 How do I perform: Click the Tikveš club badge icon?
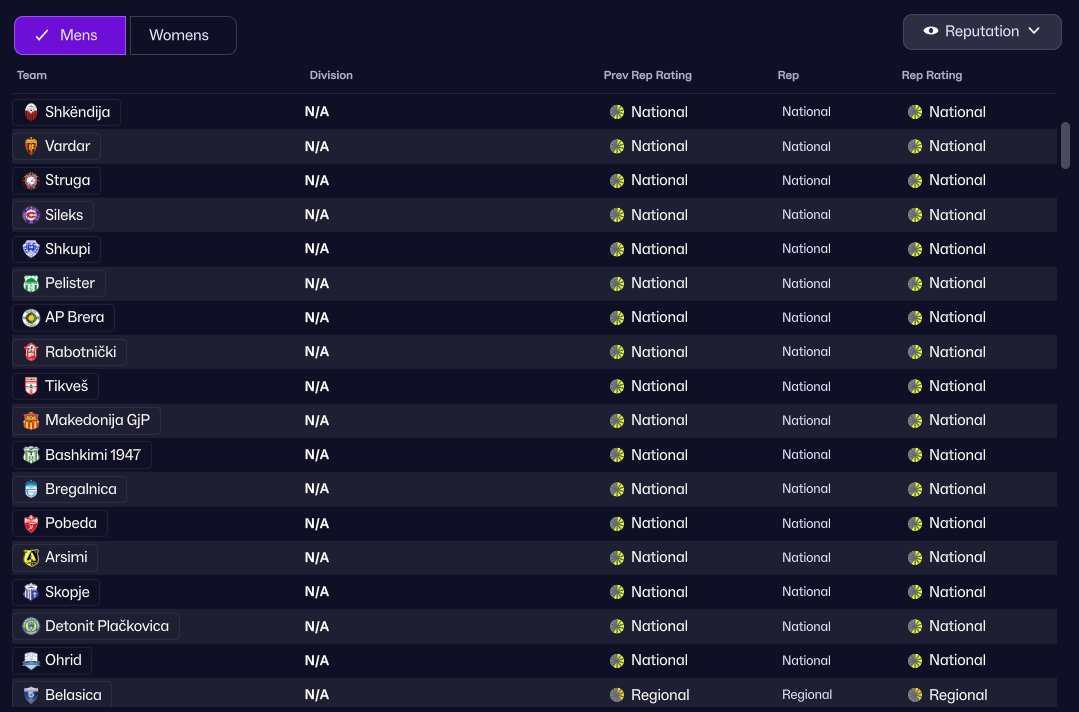coord(31,386)
